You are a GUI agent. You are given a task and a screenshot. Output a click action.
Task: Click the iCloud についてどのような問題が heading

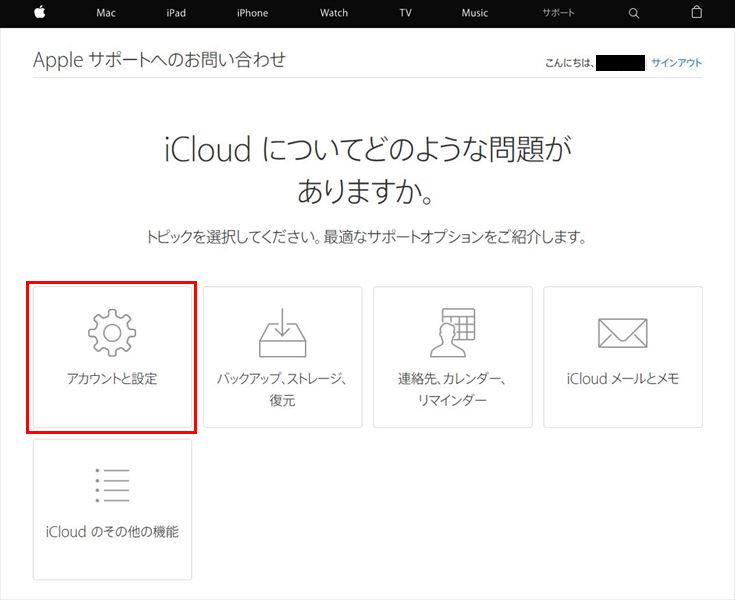point(368,170)
